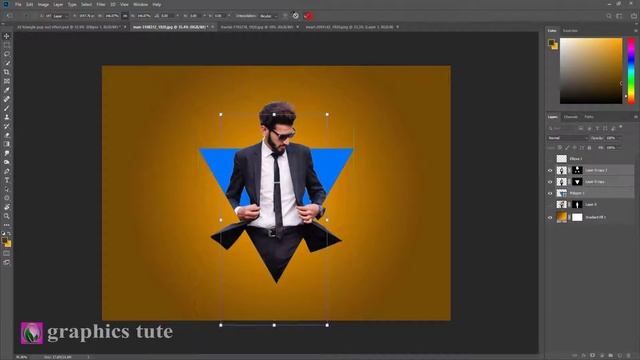Pick a color in the color field

[x=591, y=71]
